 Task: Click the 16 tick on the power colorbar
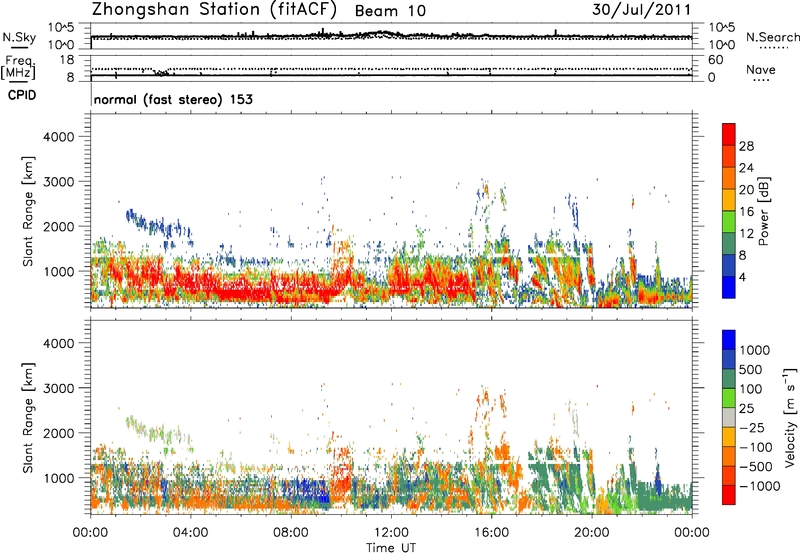point(746,212)
